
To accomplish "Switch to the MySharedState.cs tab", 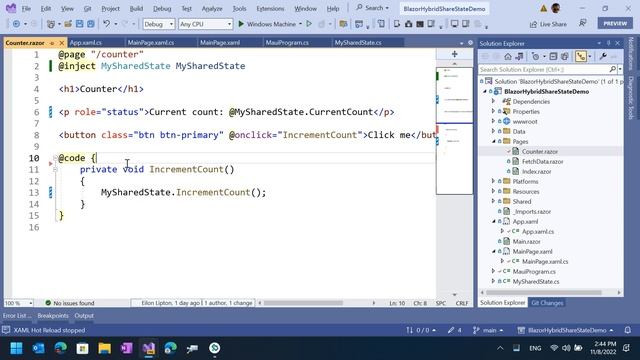I will tap(358, 42).
